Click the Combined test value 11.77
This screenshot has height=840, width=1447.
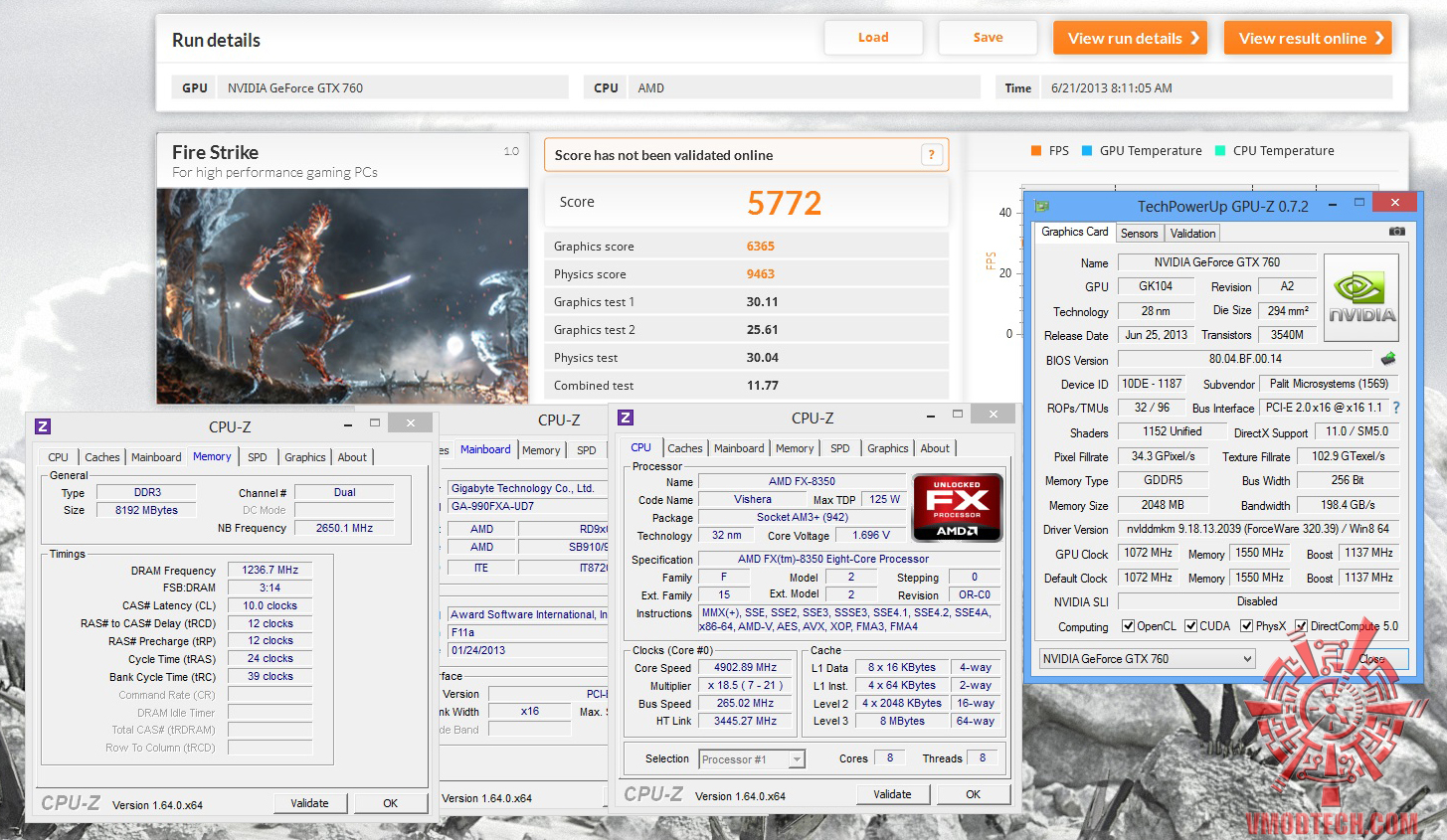click(x=763, y=386)
